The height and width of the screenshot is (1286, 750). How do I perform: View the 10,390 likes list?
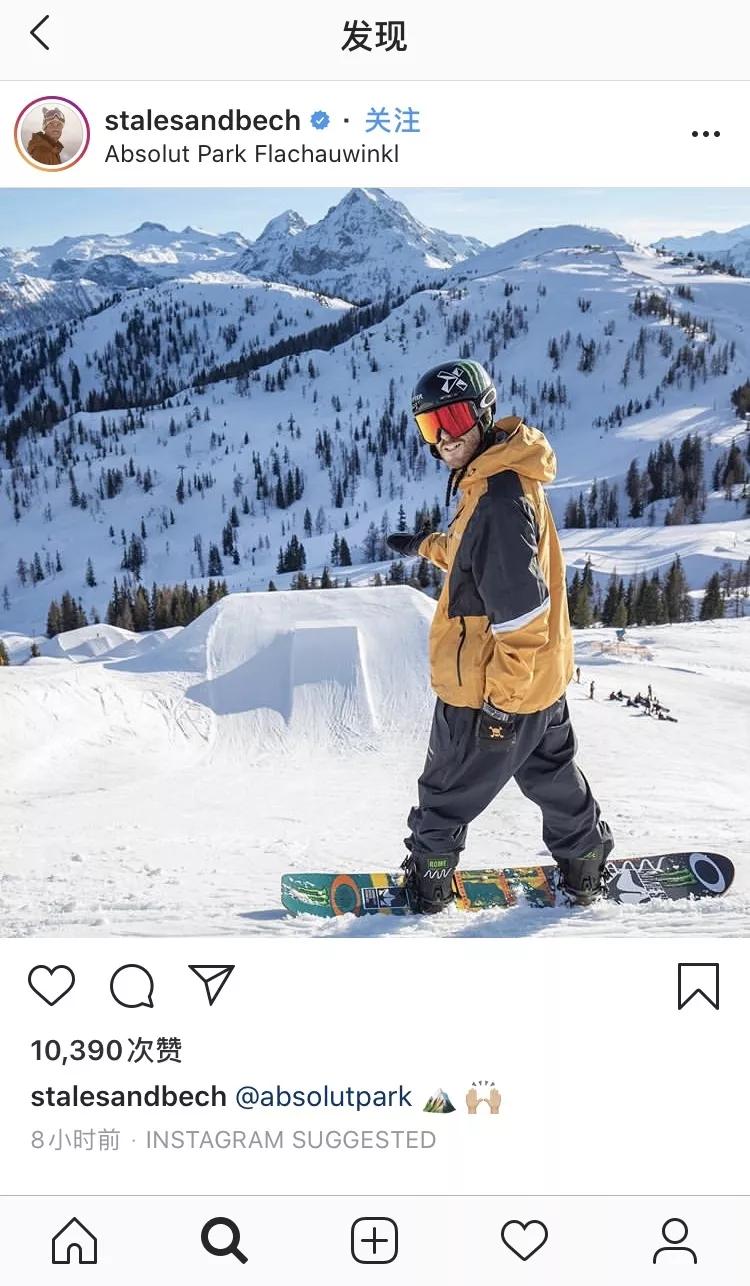click(x=106, y=1050)
